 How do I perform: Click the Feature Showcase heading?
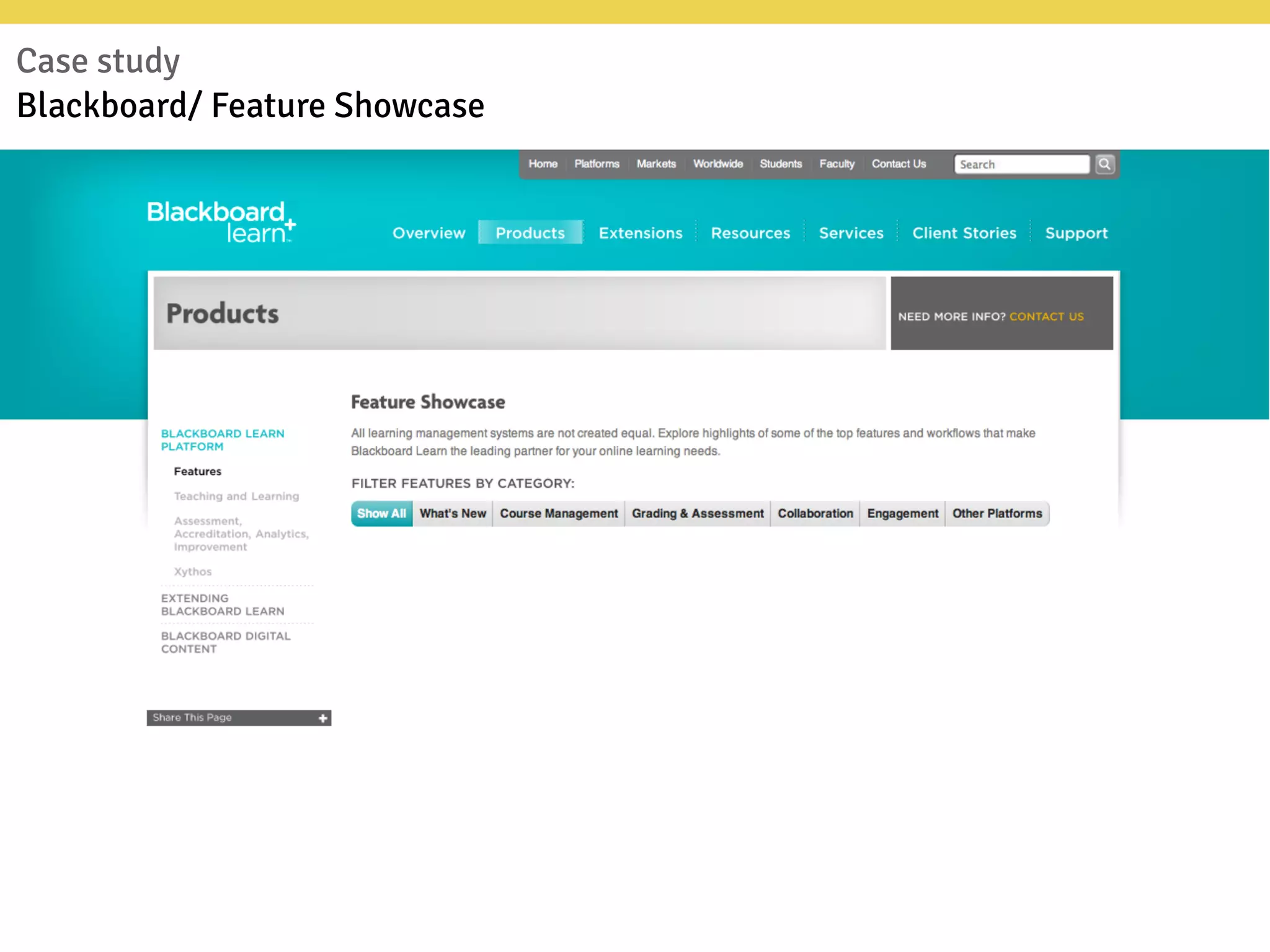[428, 402]
